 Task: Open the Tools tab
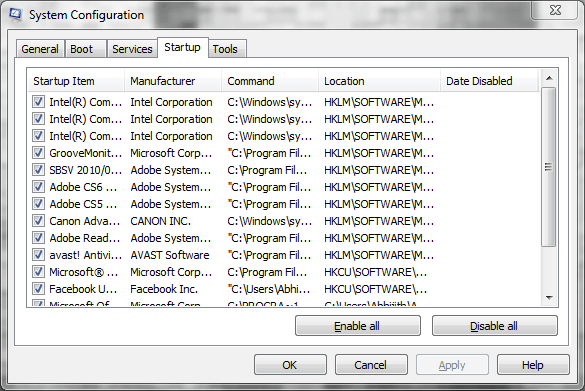point(225,49)
